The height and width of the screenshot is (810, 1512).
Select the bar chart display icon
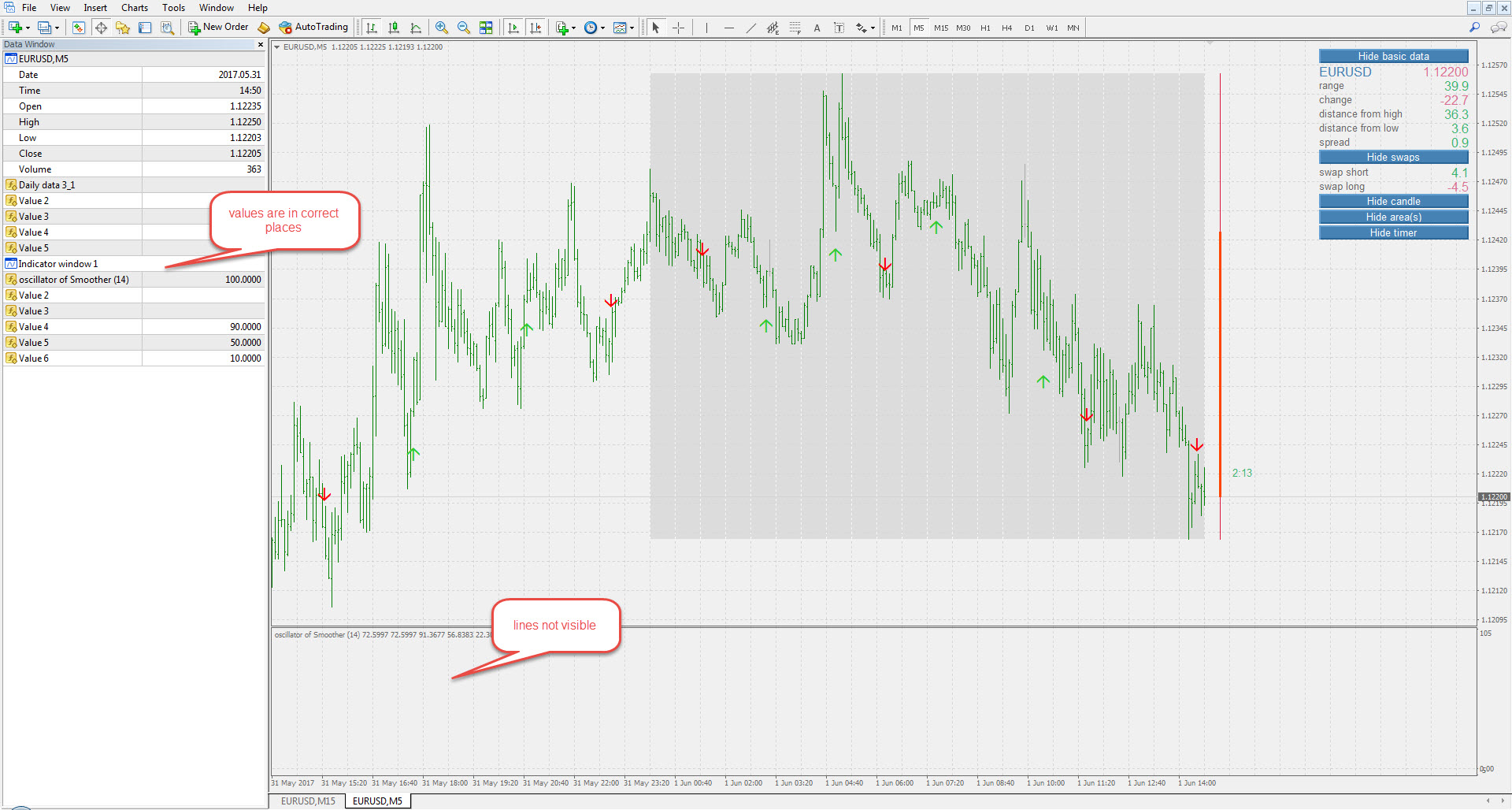pos(372,28)
